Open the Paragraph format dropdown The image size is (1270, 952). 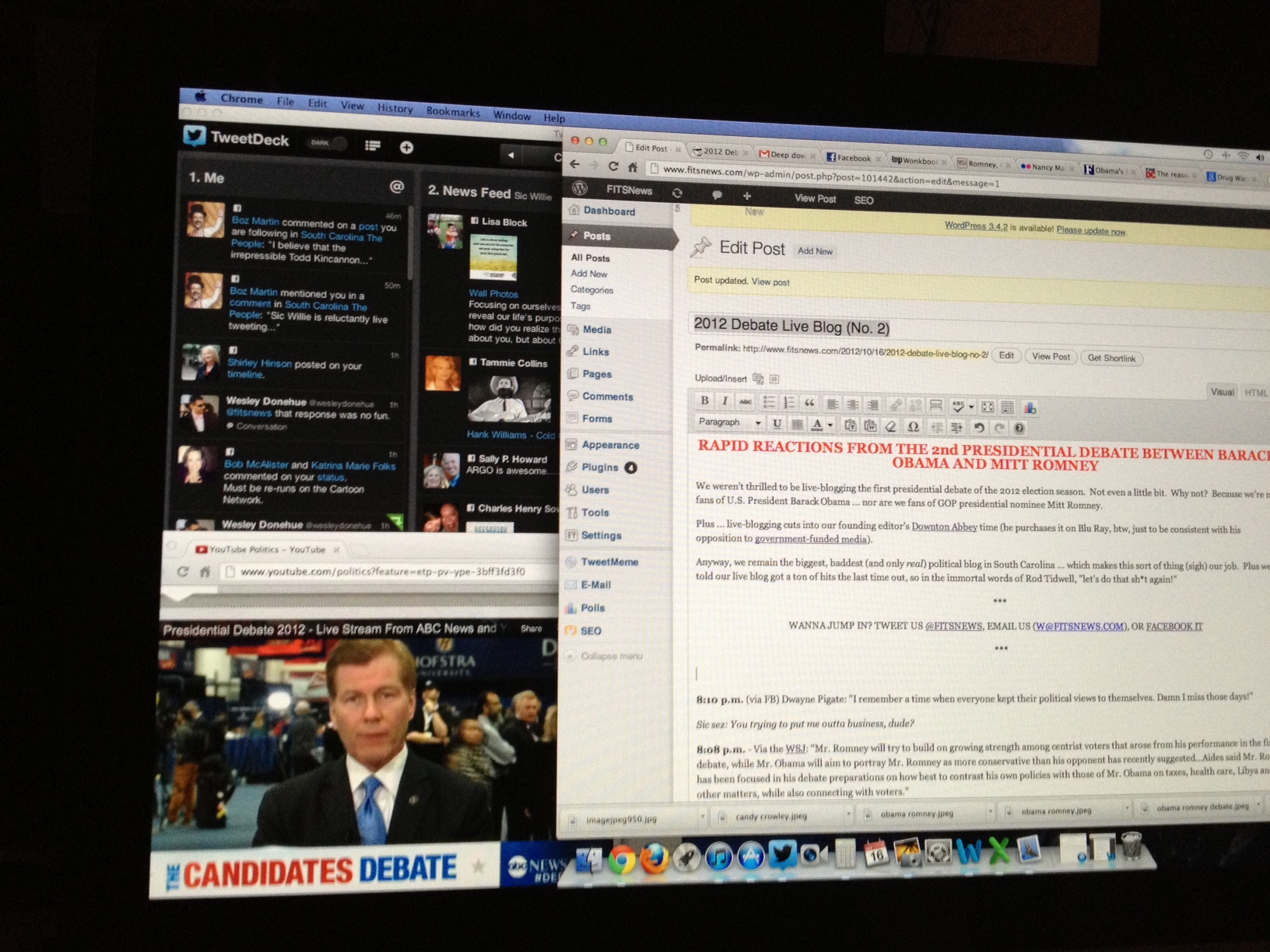(x=728, y=422)
